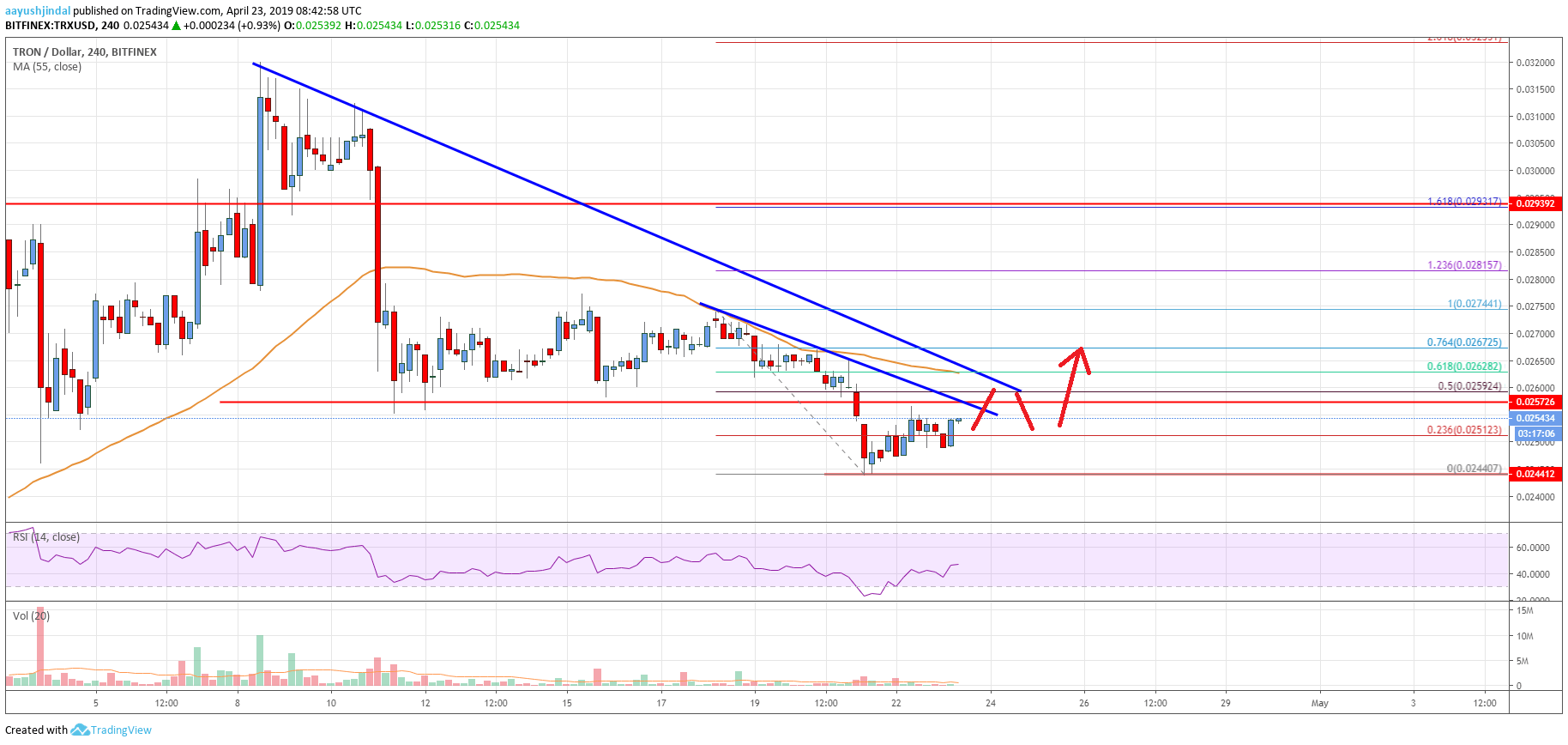Viewport: 1568px width, 745px height.
Task: Click the L:0.025316 low value in header
Action: [x=433, y=26]
